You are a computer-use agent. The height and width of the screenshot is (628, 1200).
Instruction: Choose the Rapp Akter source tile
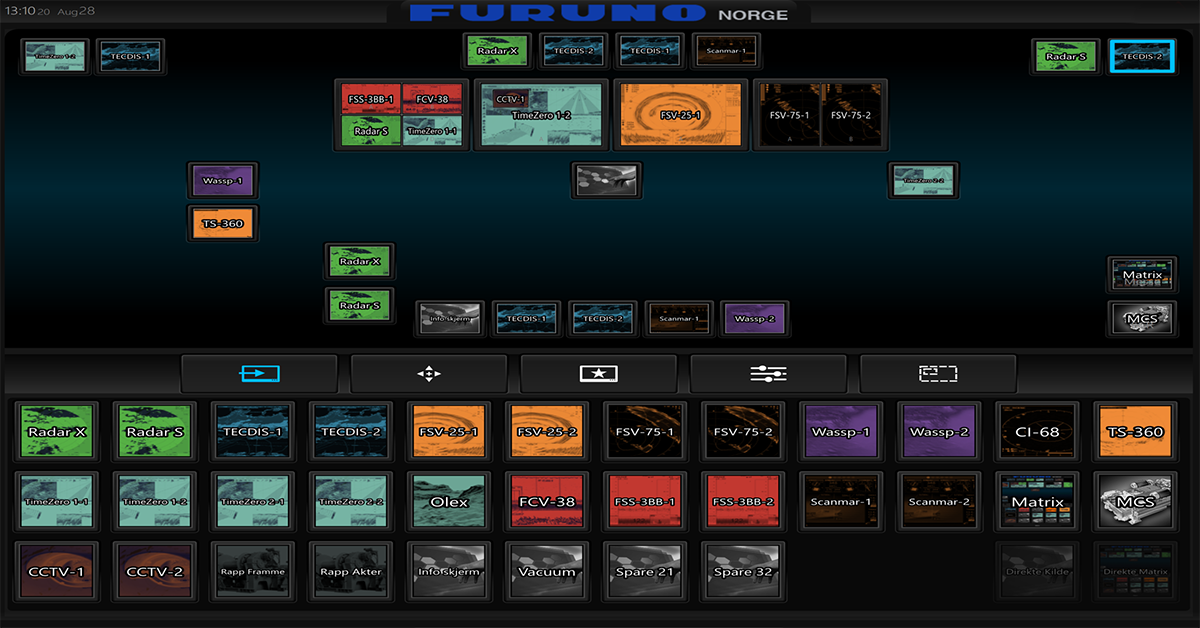(x=351, y=571)
